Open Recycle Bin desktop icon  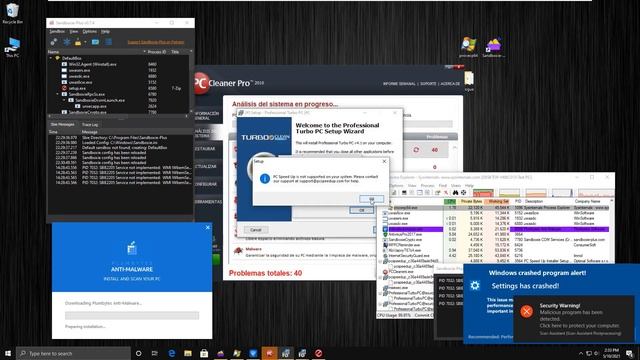click(x=12, y=13)
